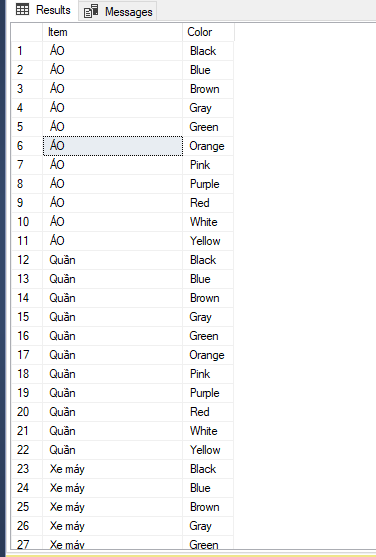Select the Results tab
This screenshot has width=376, height=557.
(x=43, y=10)
